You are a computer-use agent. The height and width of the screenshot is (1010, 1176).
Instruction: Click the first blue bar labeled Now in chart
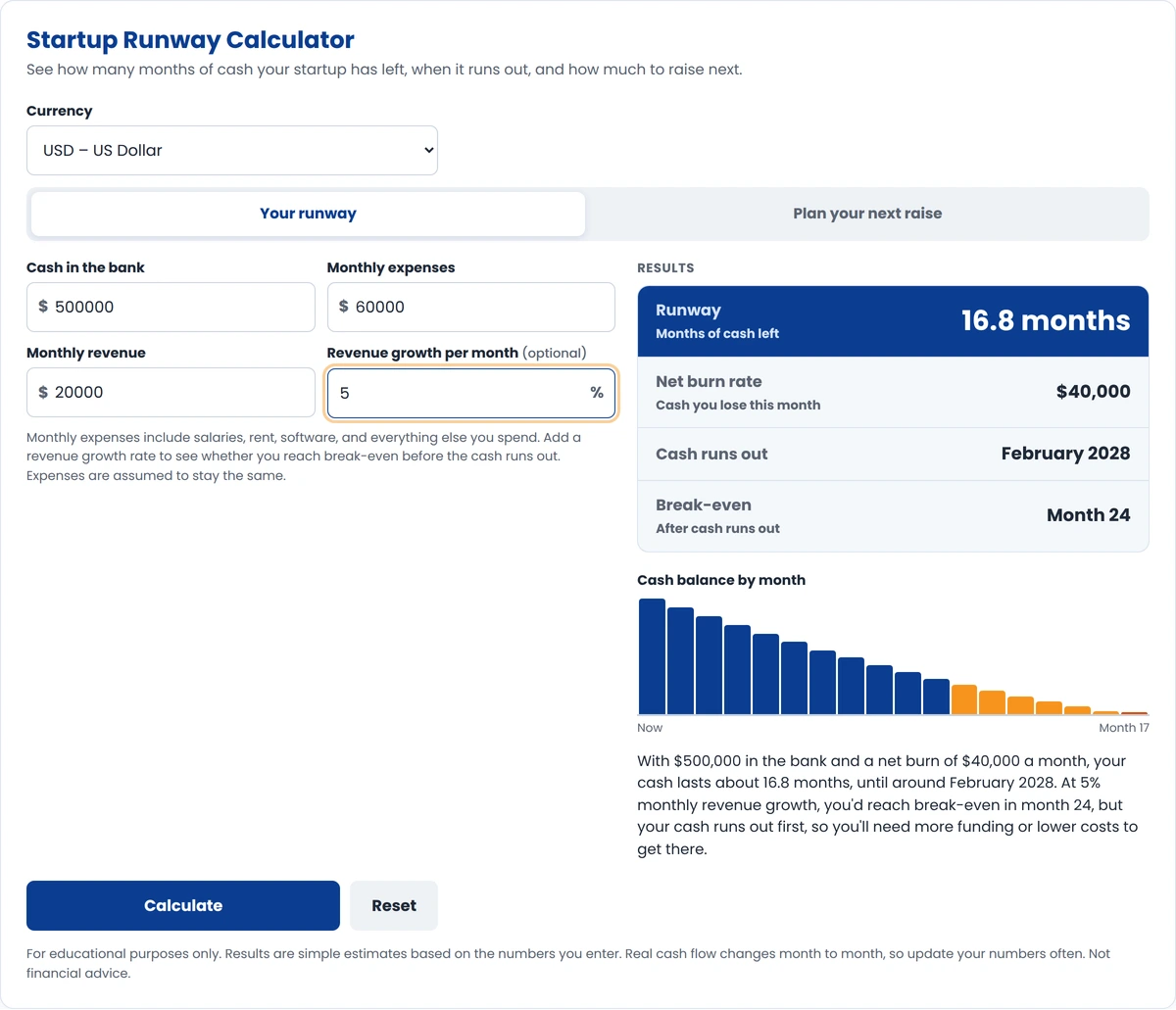coord(652,656)
